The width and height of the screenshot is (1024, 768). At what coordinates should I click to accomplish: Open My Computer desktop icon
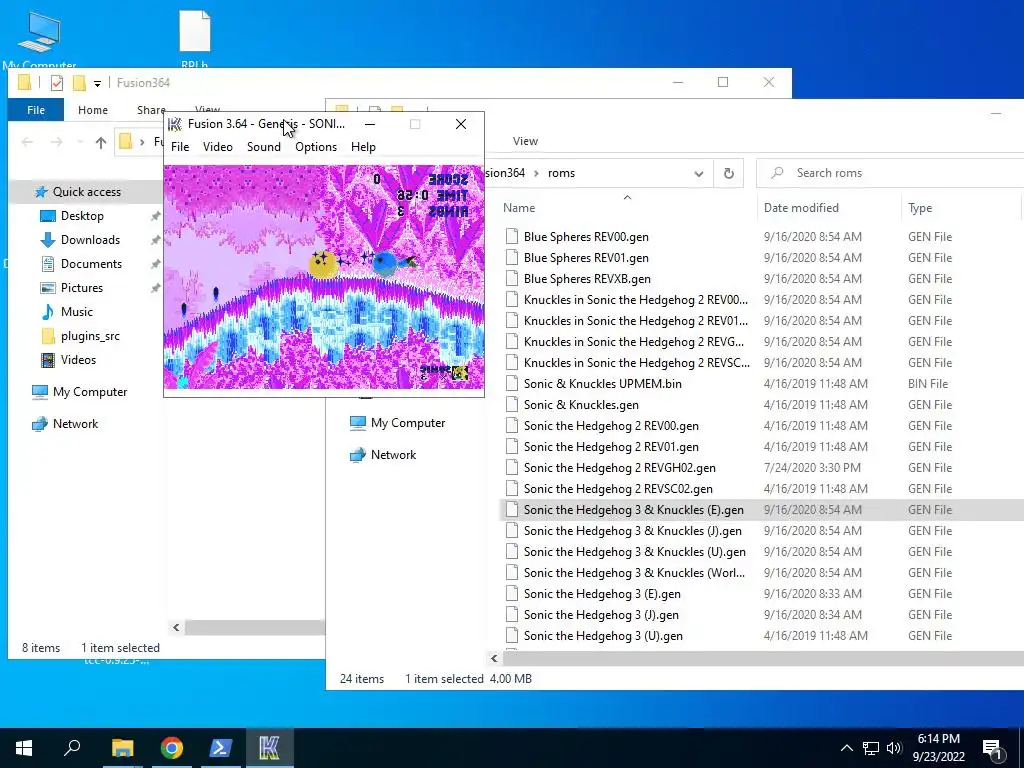[39, 39]
